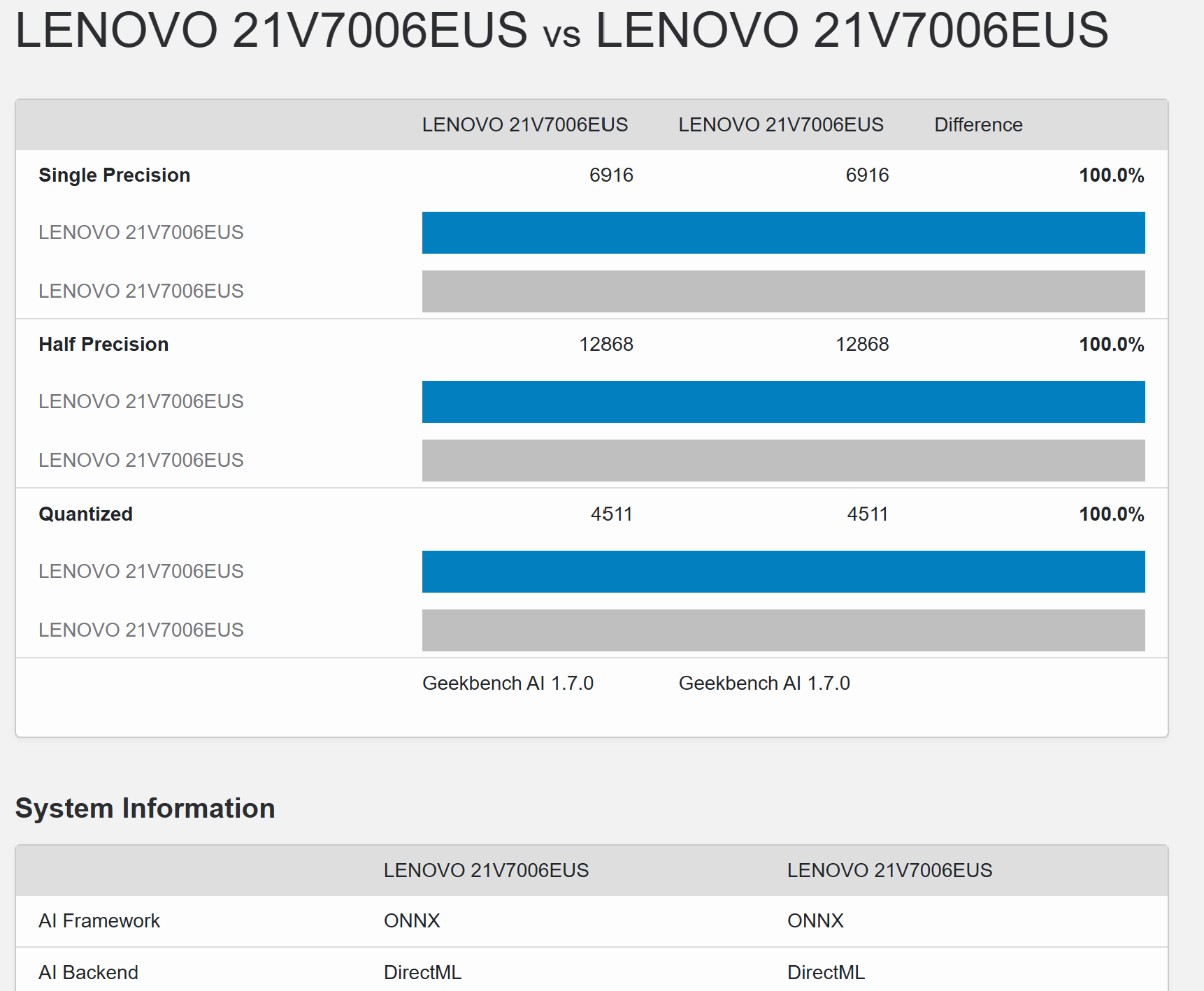
Task: Select the second 6916 Single Precision score
Action: (x=867, y=175)
